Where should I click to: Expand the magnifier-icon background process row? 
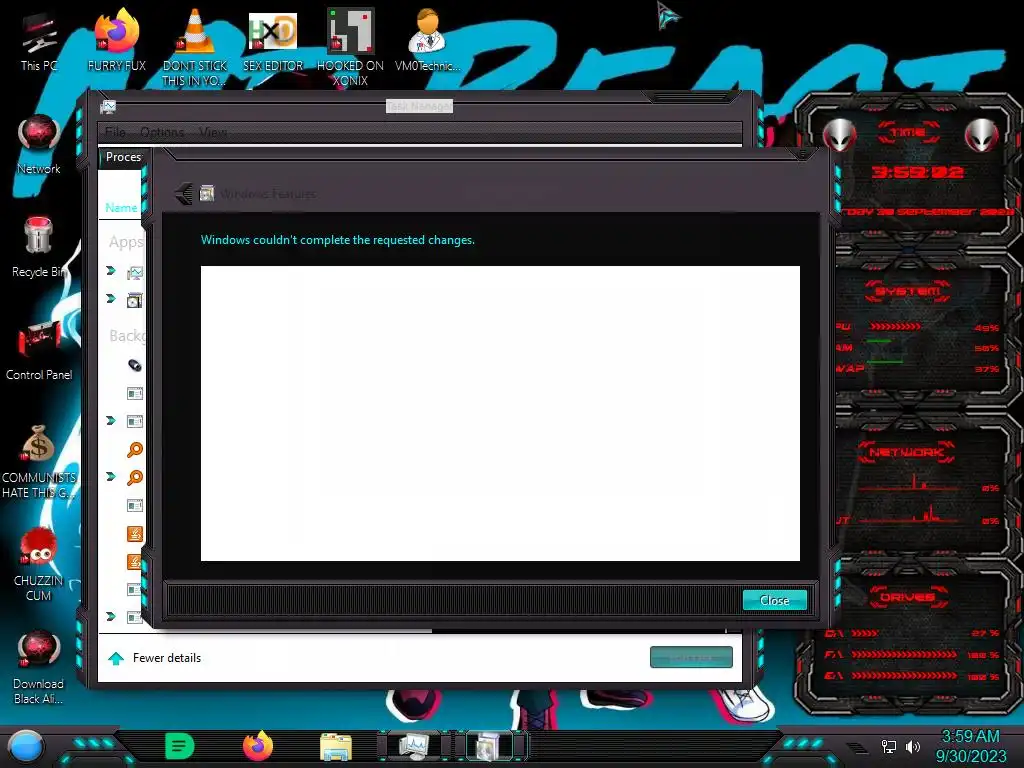[x=111, y=477]
